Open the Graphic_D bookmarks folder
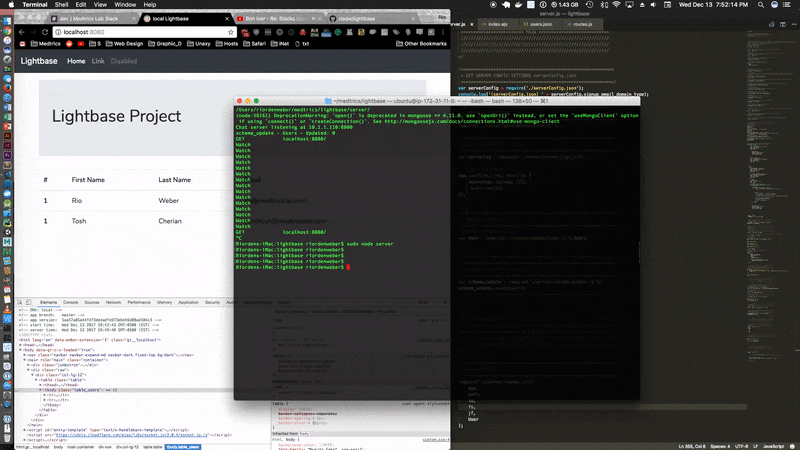This screenshot has width=800, height=450. 165,44
